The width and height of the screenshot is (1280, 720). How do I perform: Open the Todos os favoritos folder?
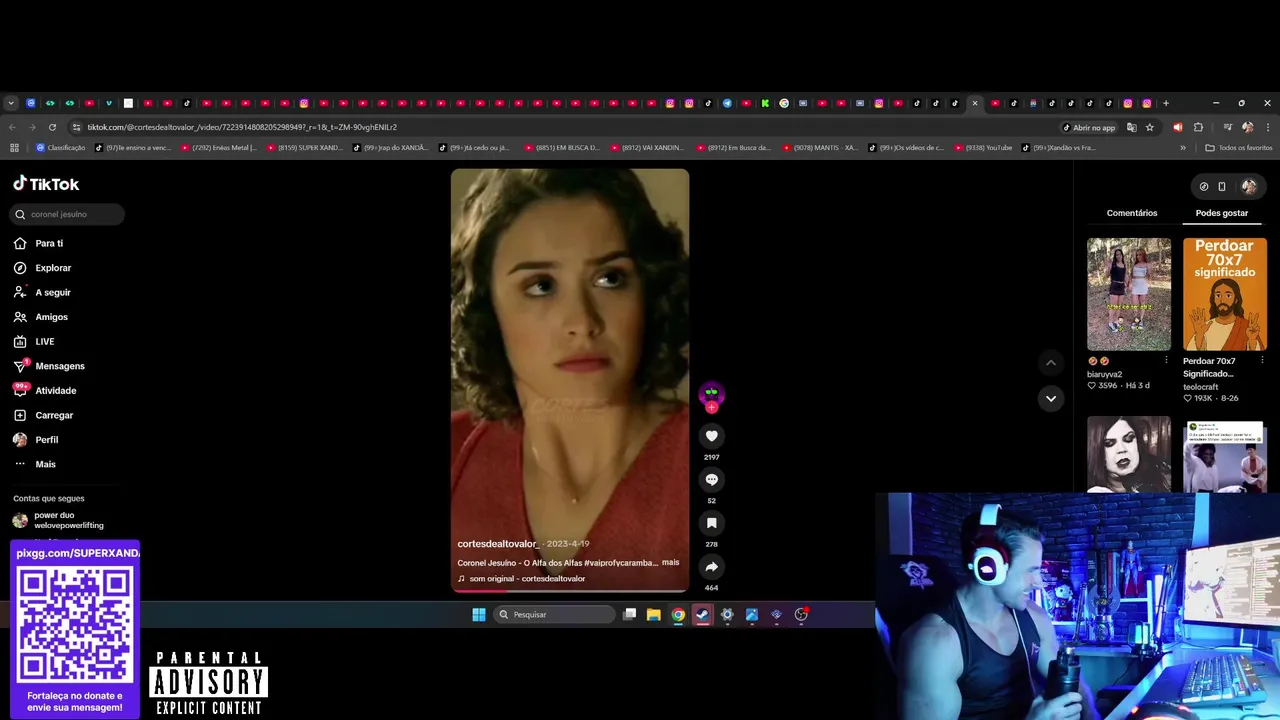[1239, 148]
